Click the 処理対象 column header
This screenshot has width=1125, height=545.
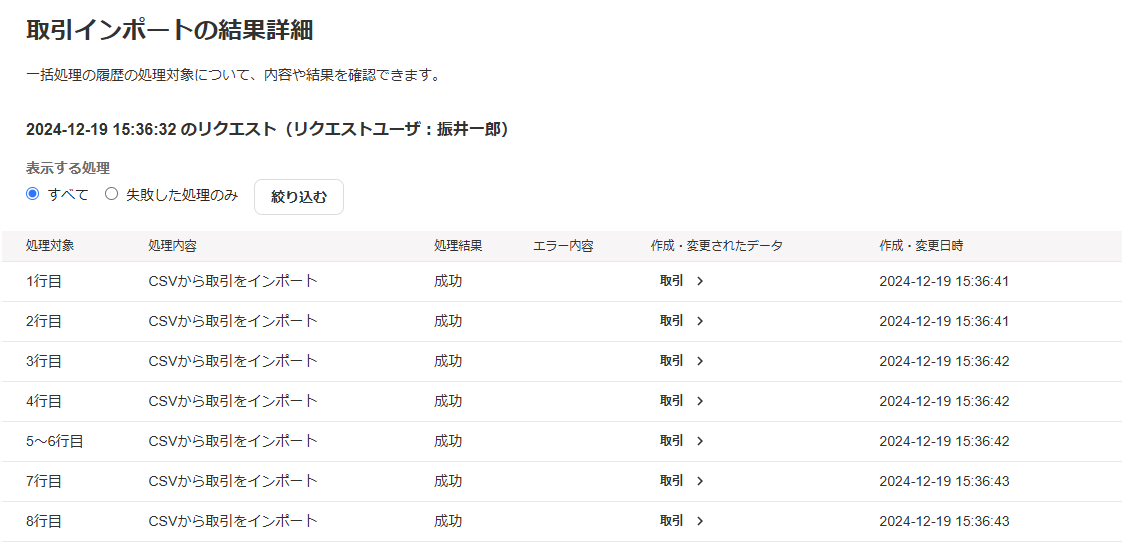click(x=50, y=246)
